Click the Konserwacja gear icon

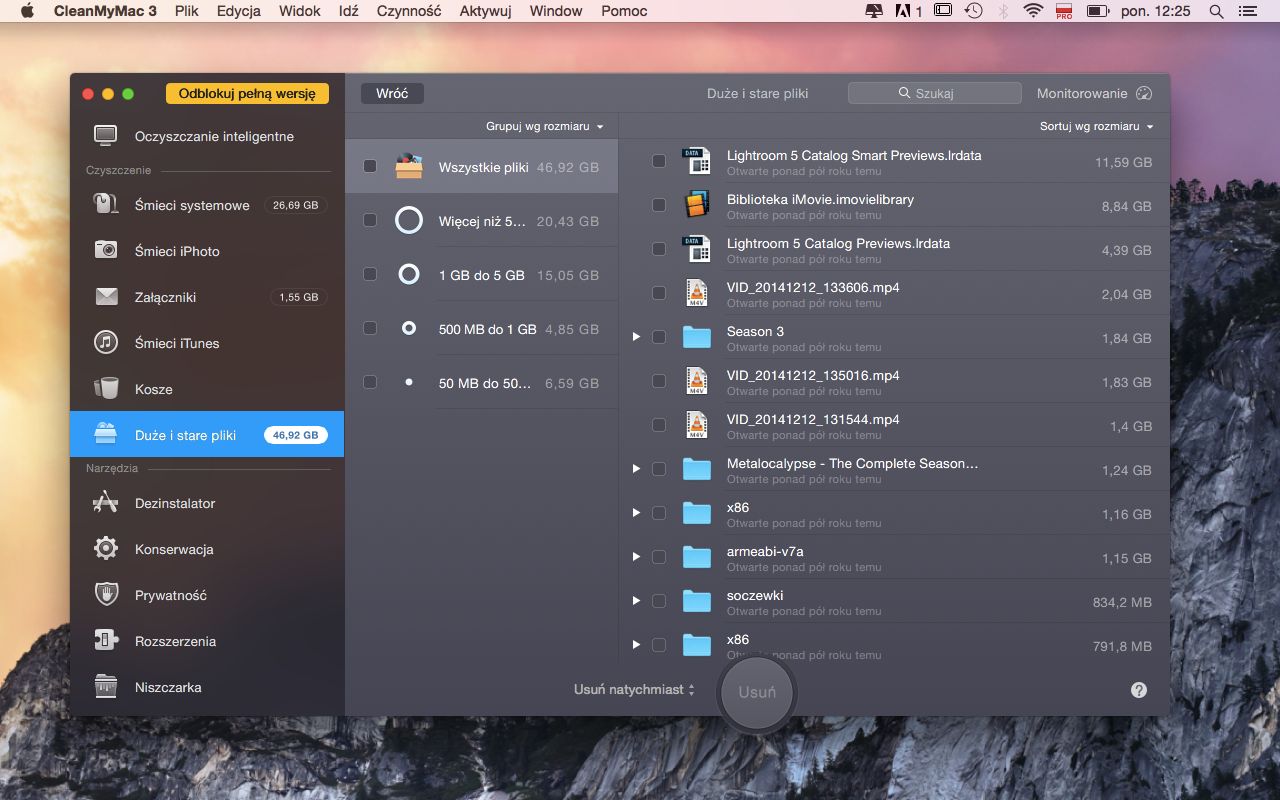(106, 549)
